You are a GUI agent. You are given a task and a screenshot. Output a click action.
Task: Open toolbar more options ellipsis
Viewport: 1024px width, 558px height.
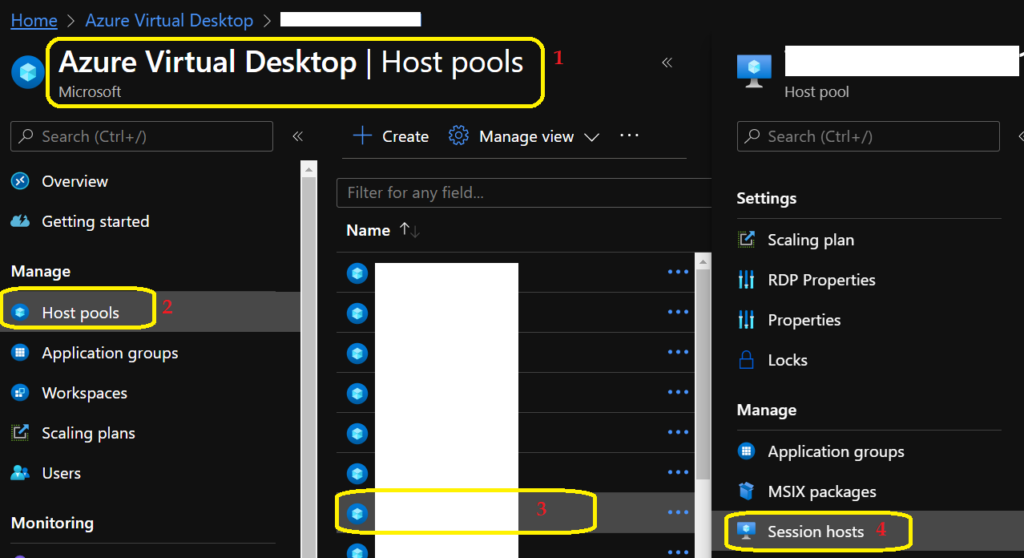629,135
